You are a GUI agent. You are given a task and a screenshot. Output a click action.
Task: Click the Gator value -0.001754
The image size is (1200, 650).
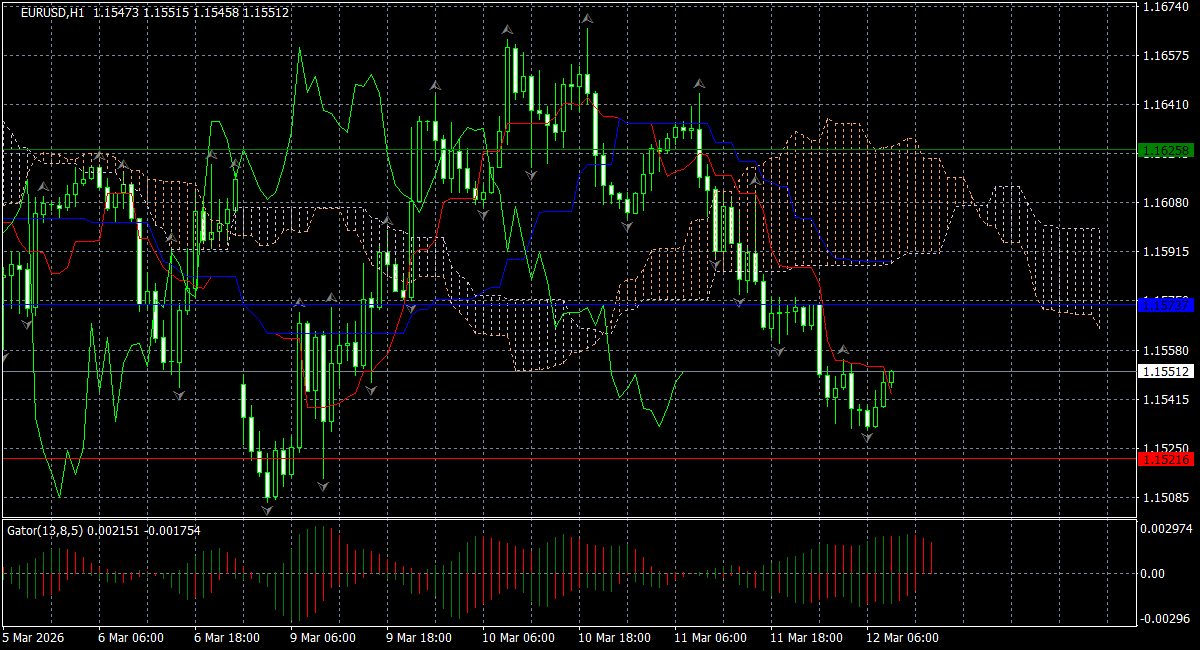click(171, 530)
